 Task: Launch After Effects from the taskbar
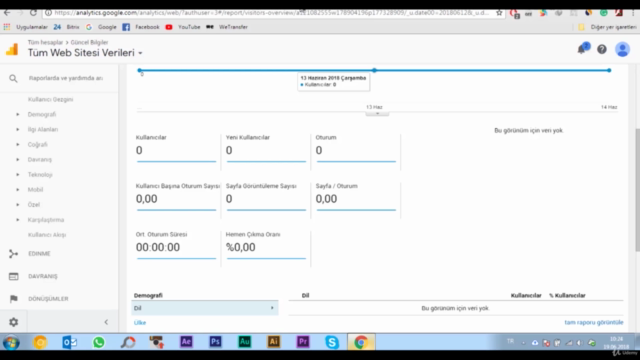coord(186,342)
